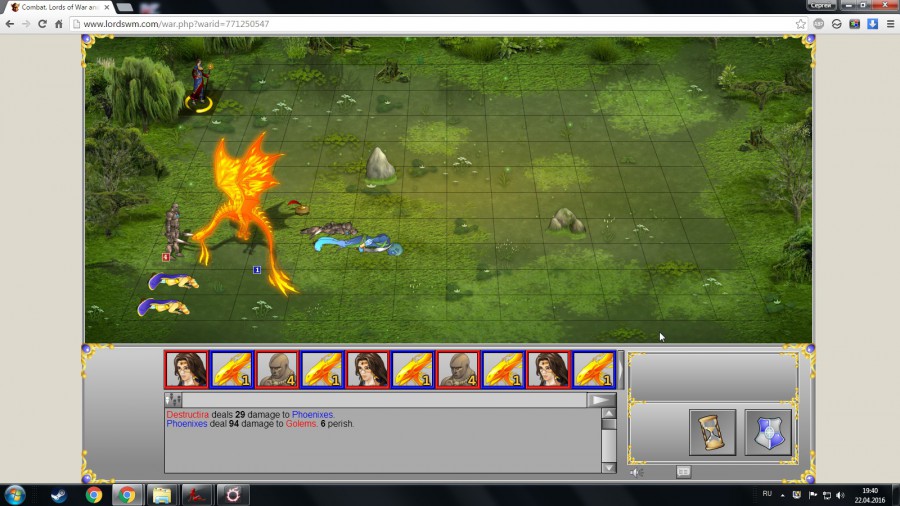Select the first hero portrait in turn queue
The image size is (900, 506).
click(187, 369)
